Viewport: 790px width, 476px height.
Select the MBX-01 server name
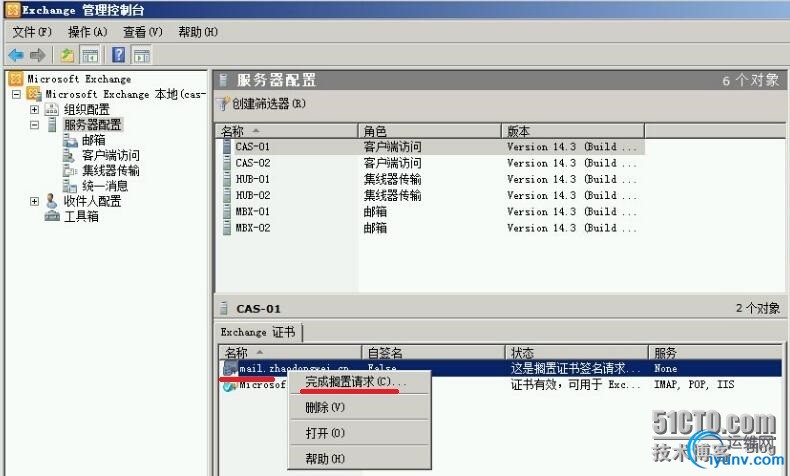click(253, 211)
